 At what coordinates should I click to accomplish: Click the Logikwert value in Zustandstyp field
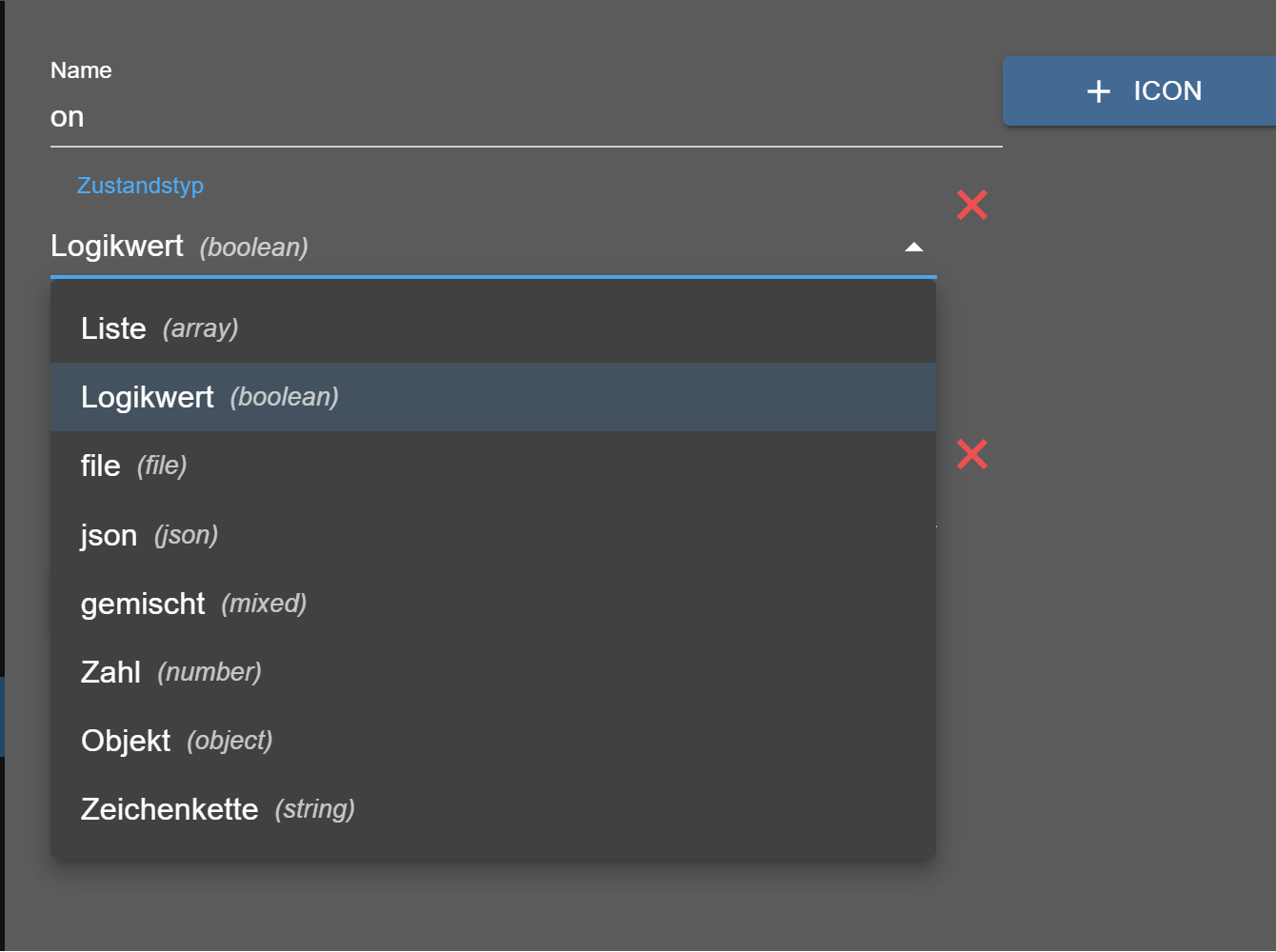117,247
